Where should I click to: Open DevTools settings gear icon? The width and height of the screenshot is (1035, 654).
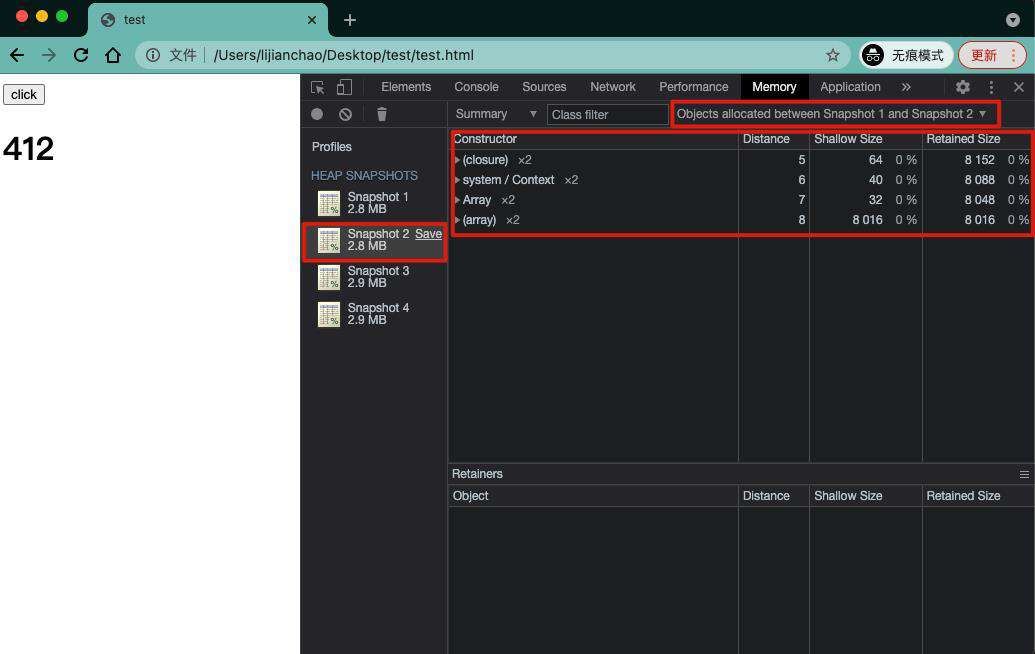pyautogui.click(x=963, y=87)
